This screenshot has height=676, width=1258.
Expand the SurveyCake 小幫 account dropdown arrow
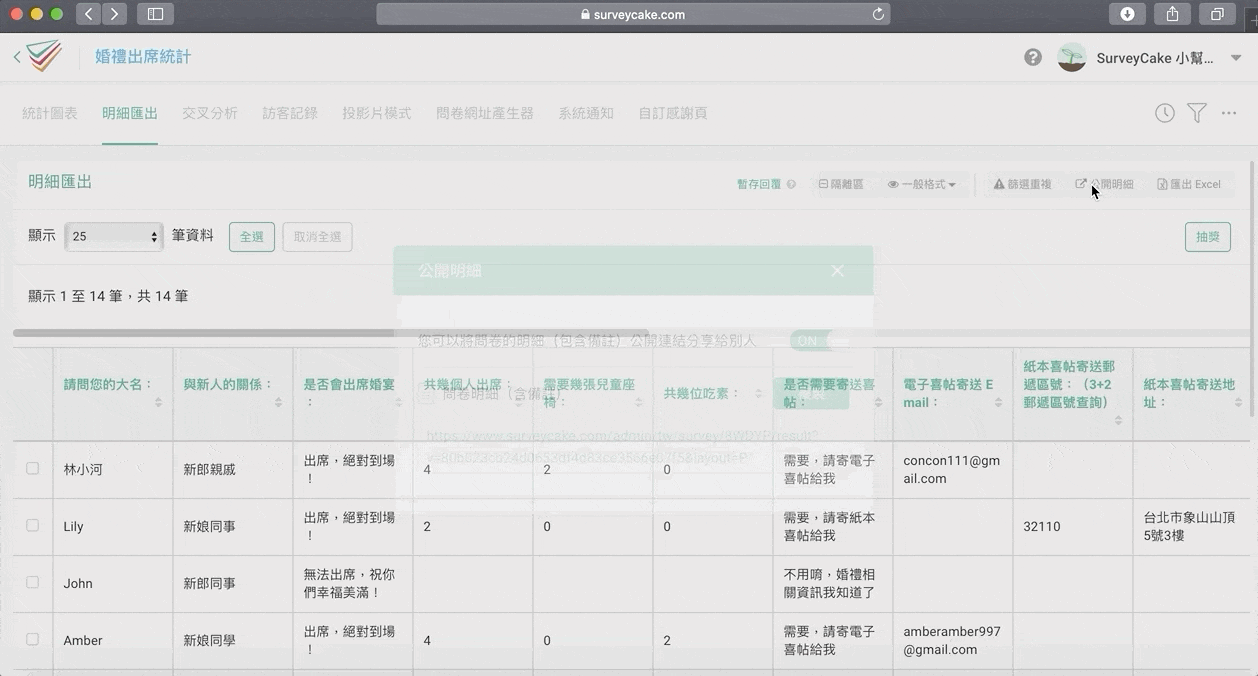tap(1236, 58)
